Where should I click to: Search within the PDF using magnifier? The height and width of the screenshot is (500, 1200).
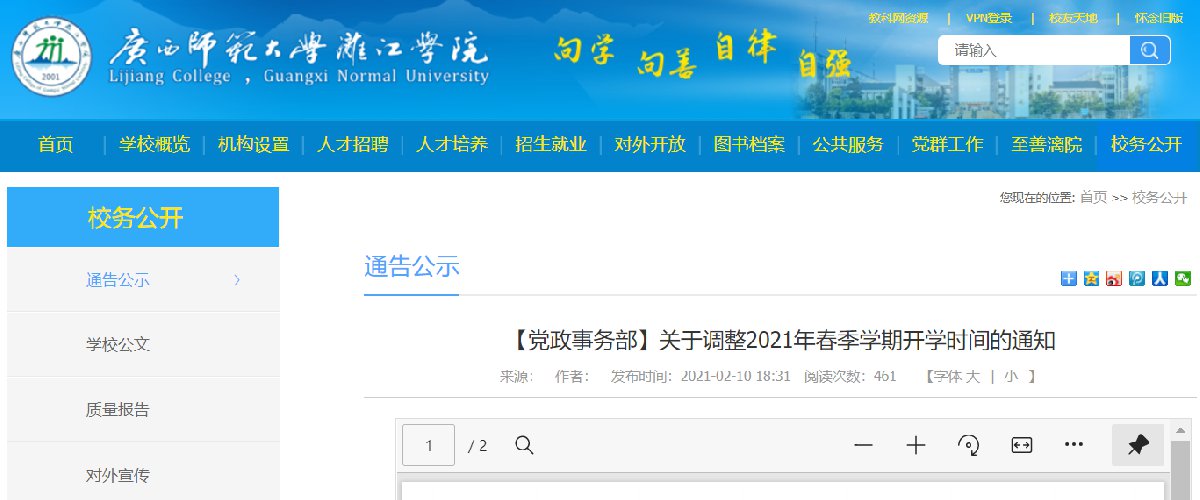(524, 445)
